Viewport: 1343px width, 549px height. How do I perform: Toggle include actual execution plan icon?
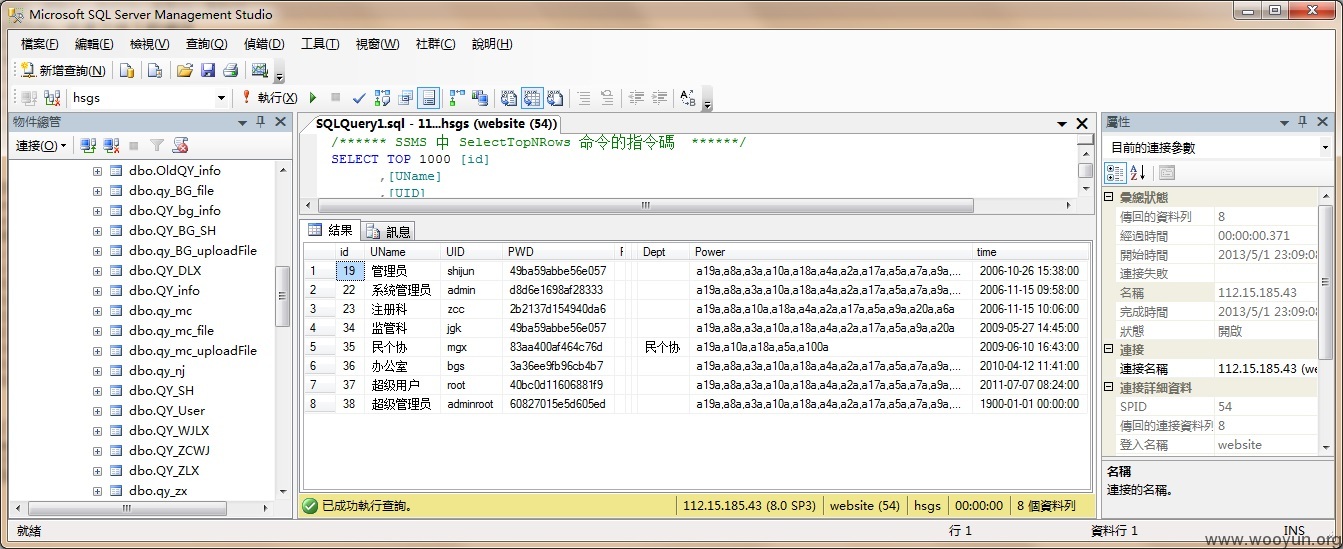click(457, 98)
